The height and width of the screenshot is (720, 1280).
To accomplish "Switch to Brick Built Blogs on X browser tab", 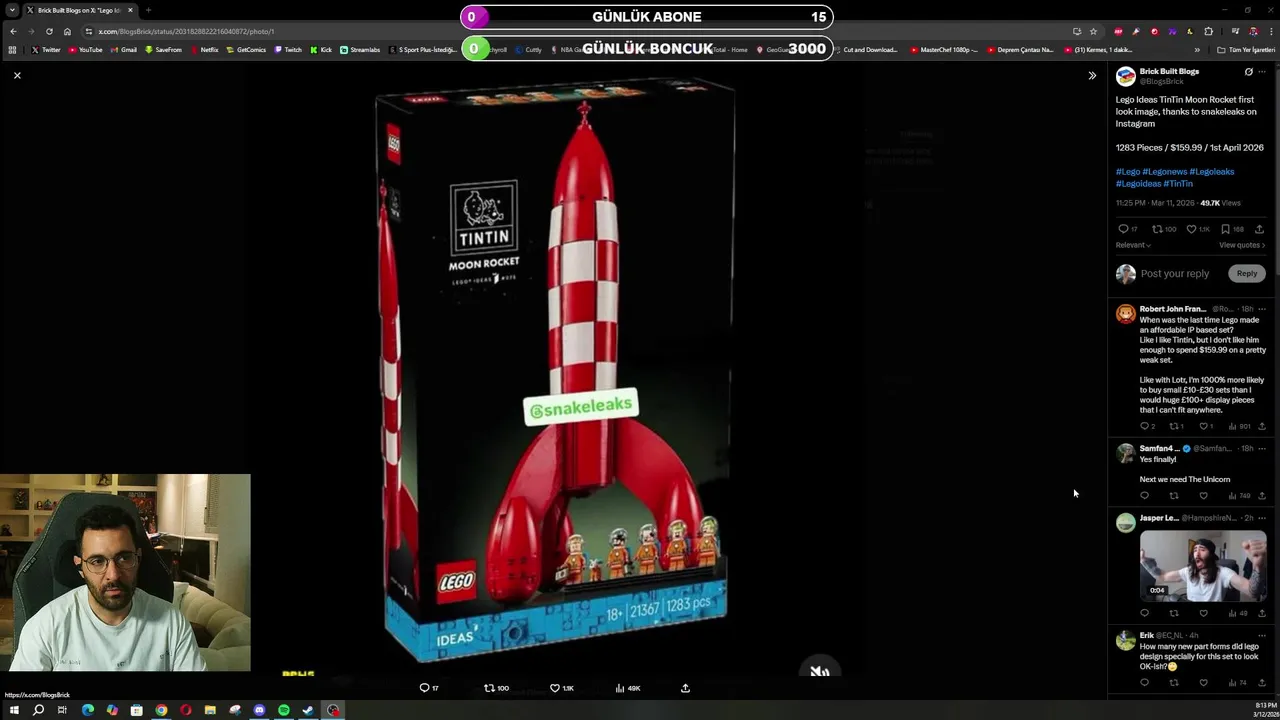I will tap(78, 10).
